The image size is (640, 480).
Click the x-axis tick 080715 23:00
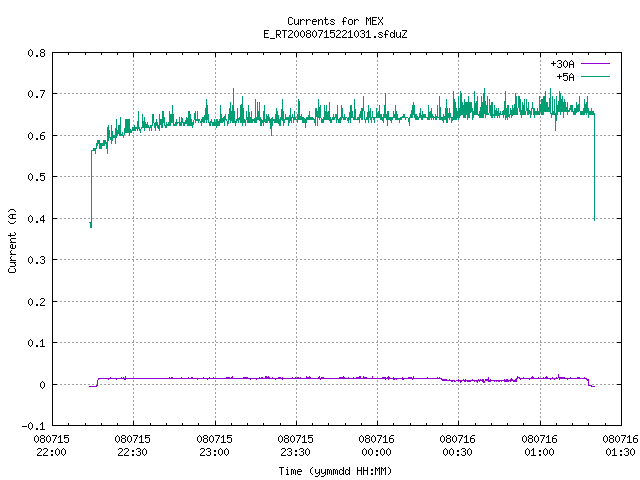(214, 445)
